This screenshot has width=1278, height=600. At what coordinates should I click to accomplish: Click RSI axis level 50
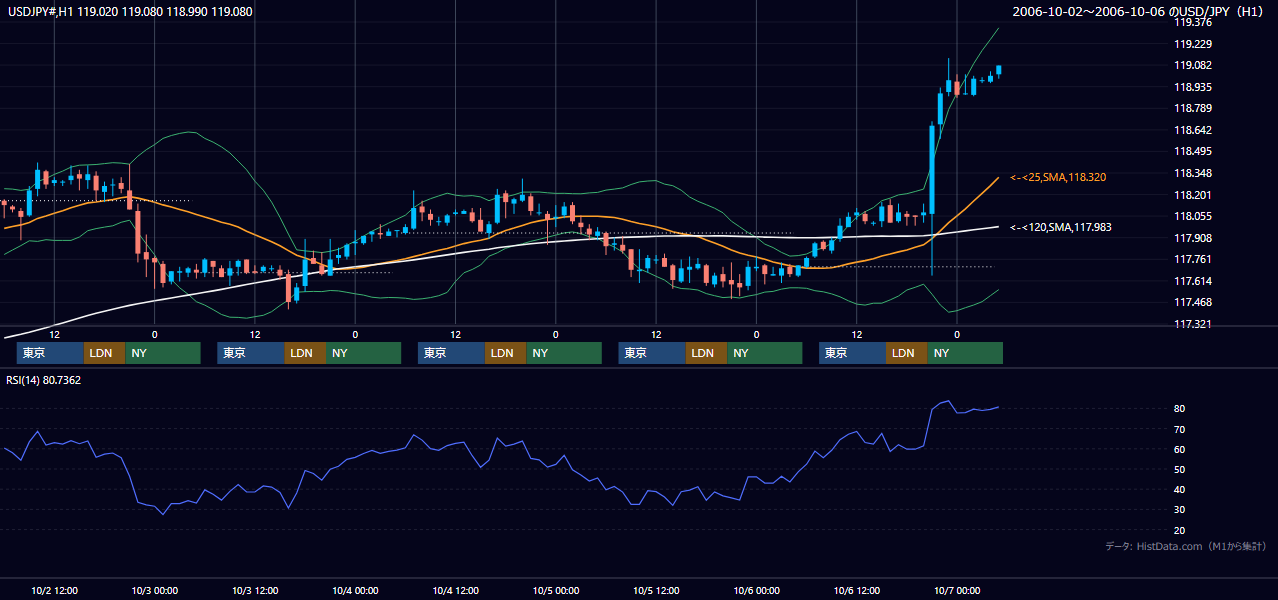point(1179,469)
